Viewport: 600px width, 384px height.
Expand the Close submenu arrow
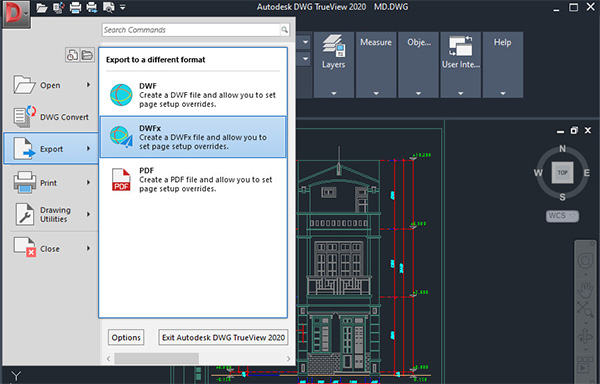tap(88, 248)
